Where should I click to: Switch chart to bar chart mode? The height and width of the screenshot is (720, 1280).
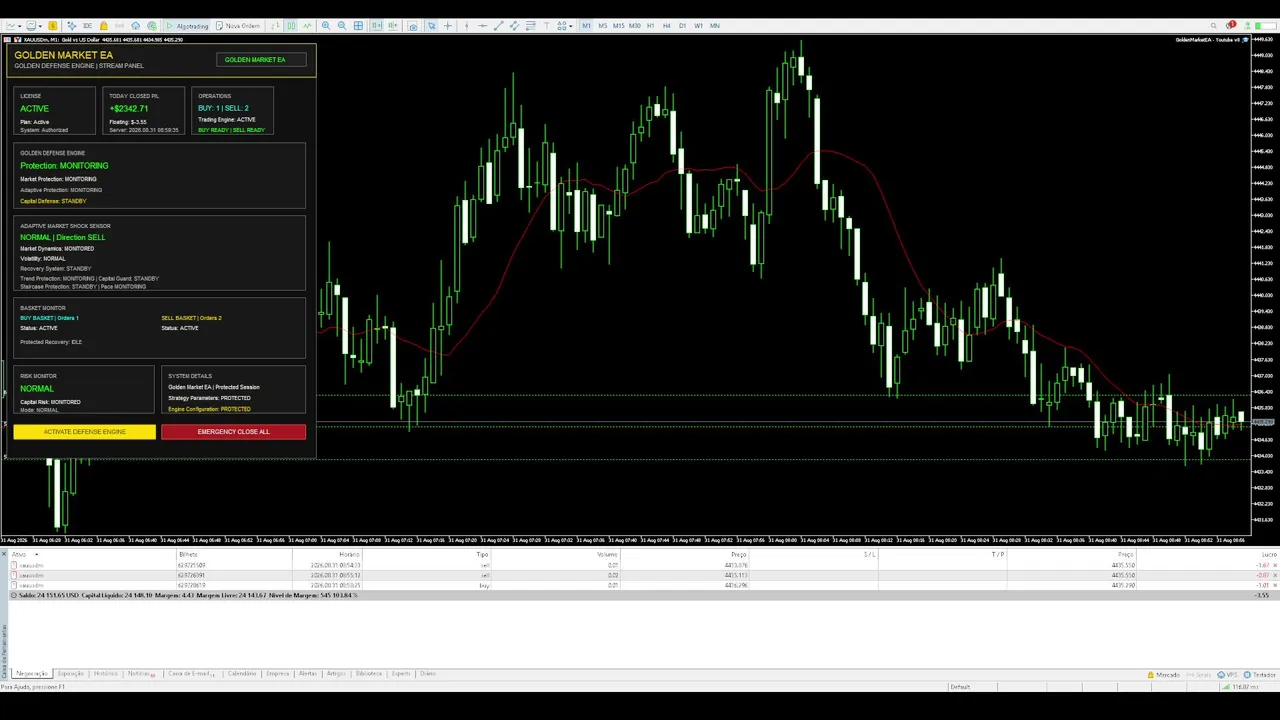[x=275, y=25]
